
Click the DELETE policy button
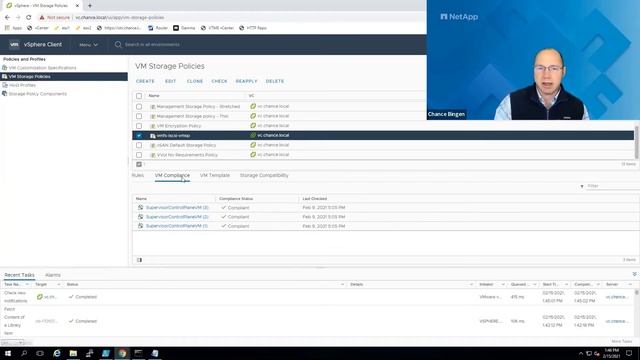click(x=275, y=81)
